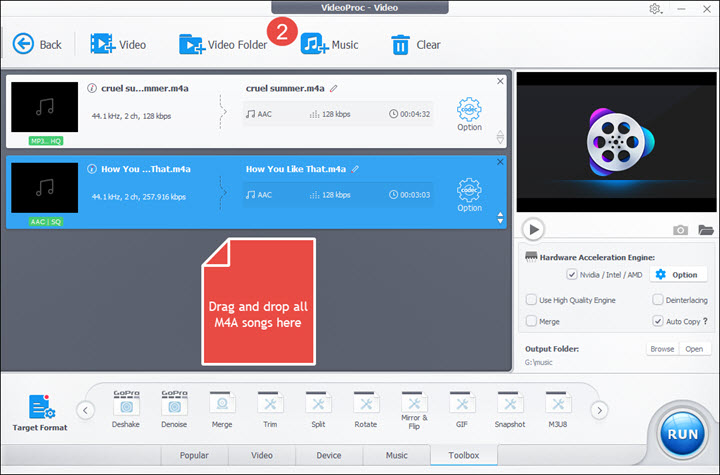
Task: Remove cruel summer.m4a from the list
Action: click(500, 81)
